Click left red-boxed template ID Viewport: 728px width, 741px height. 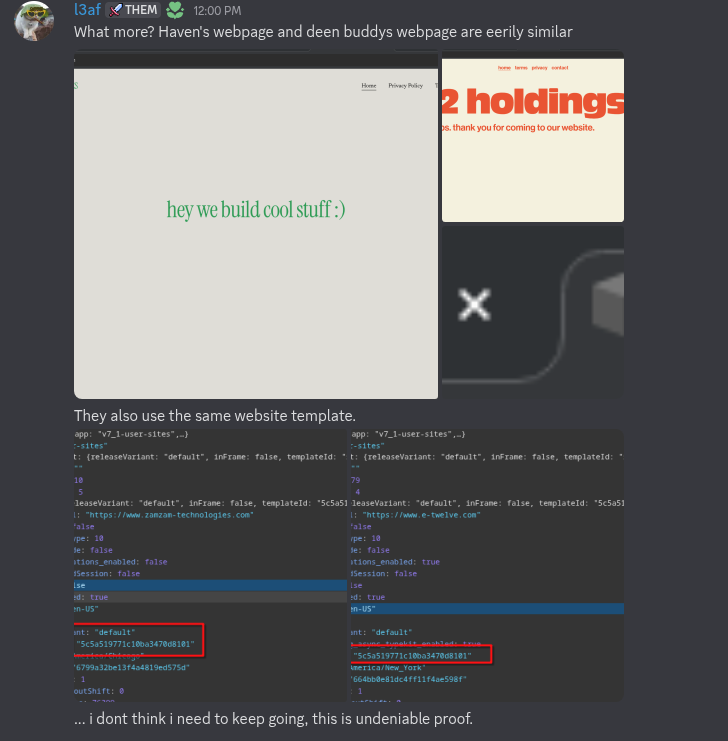tap(136, 644)
